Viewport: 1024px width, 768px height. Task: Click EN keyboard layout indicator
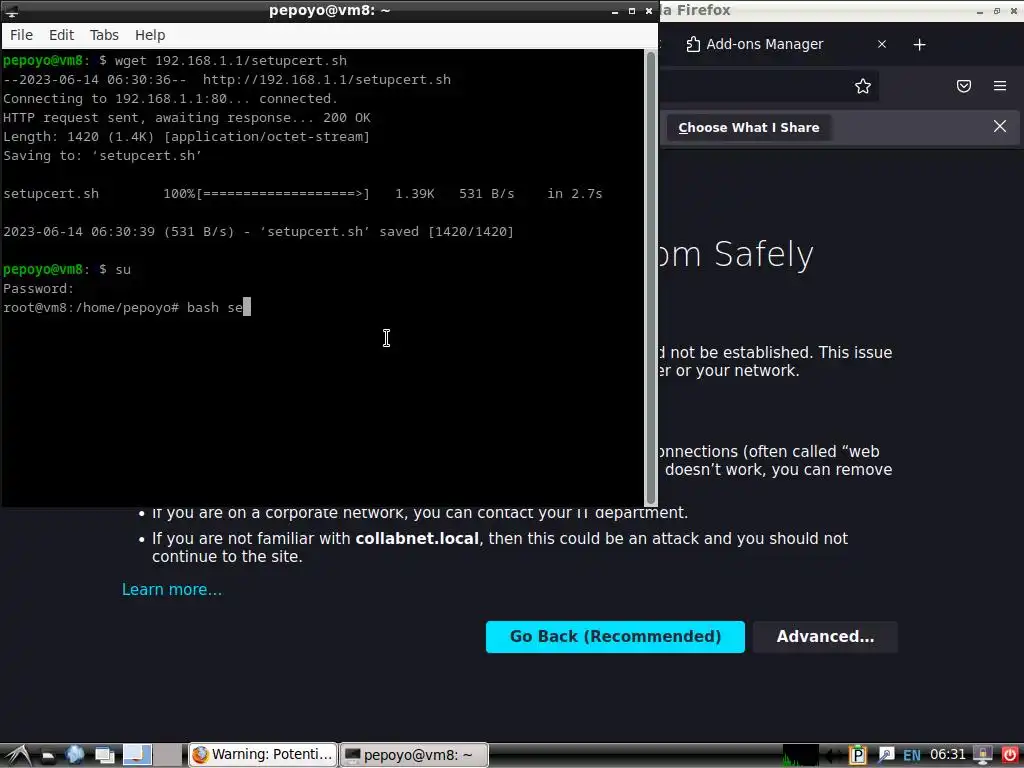coord(912,756)
